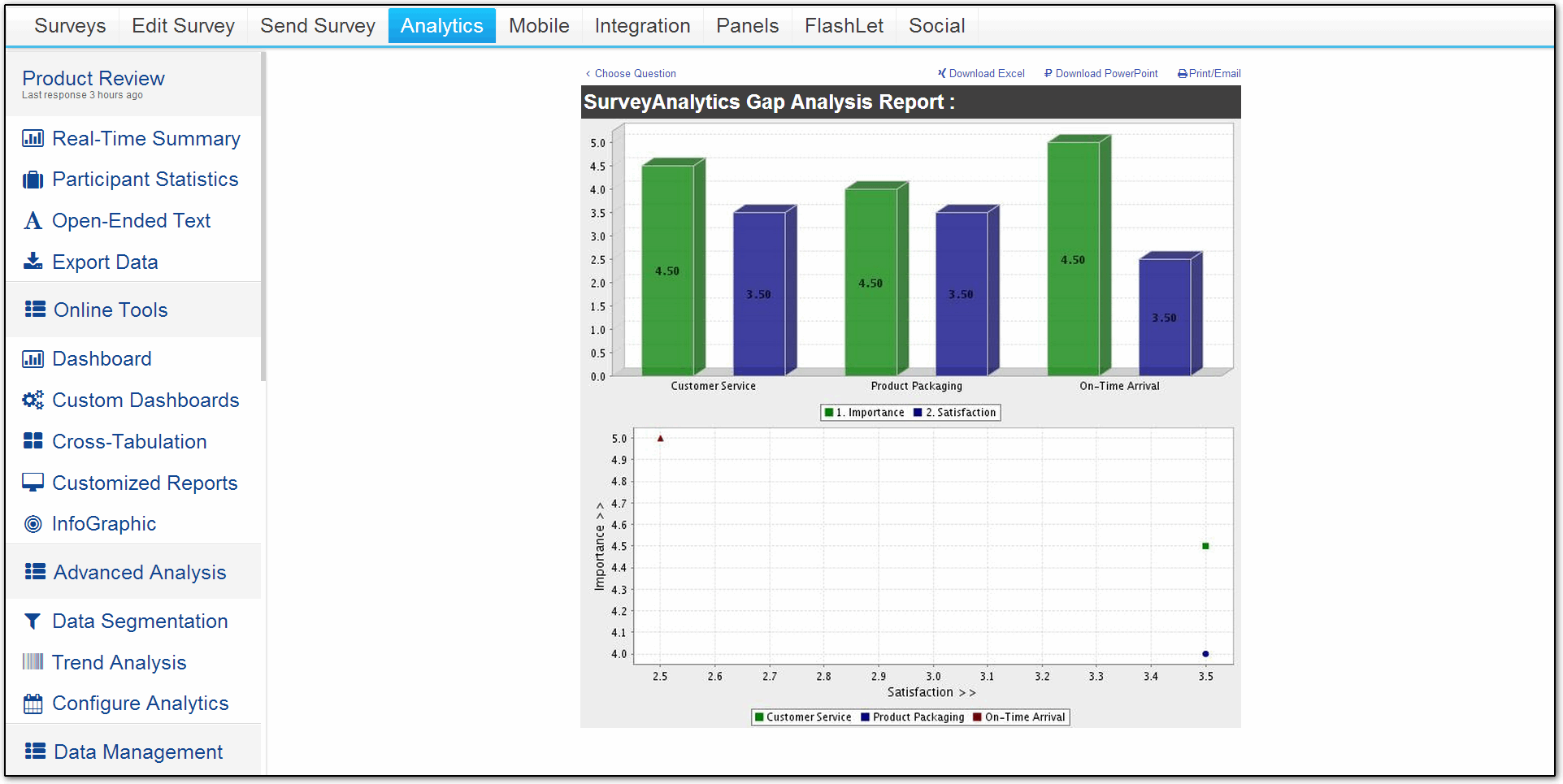
Task: Click blue Satisfaction legend swatch
Action: click(918, 413)
